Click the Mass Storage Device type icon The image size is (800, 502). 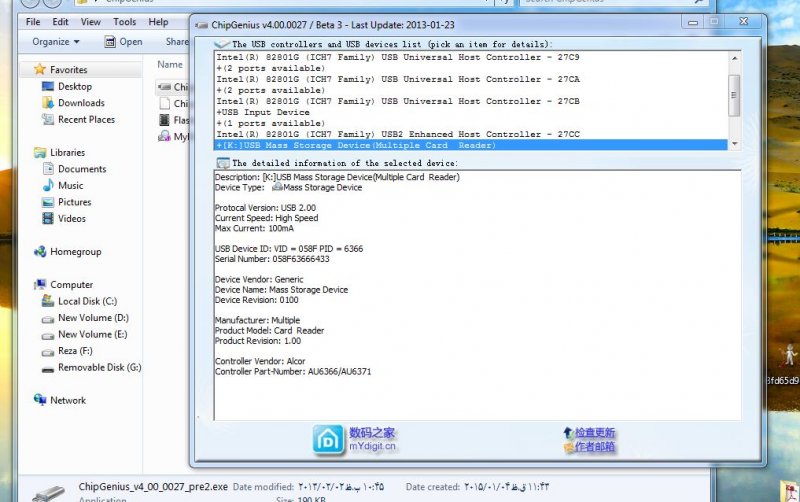tap(277, 187)
